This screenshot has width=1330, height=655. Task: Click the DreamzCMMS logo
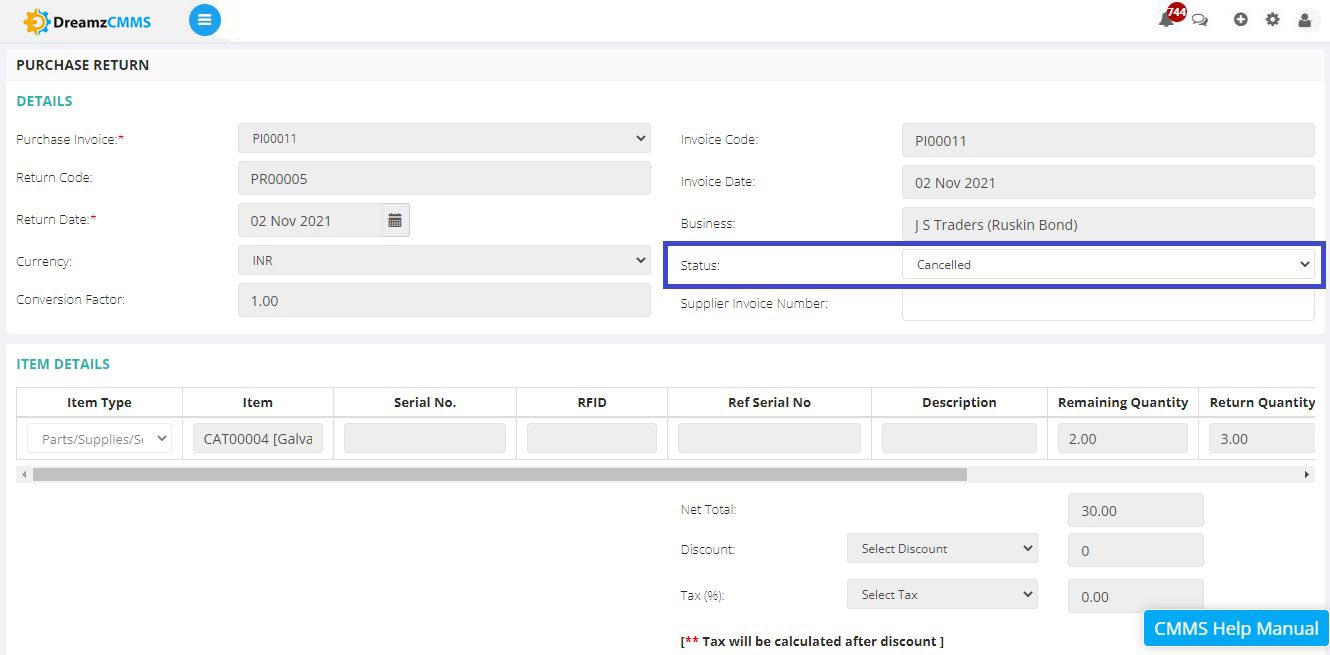point(87,20)
